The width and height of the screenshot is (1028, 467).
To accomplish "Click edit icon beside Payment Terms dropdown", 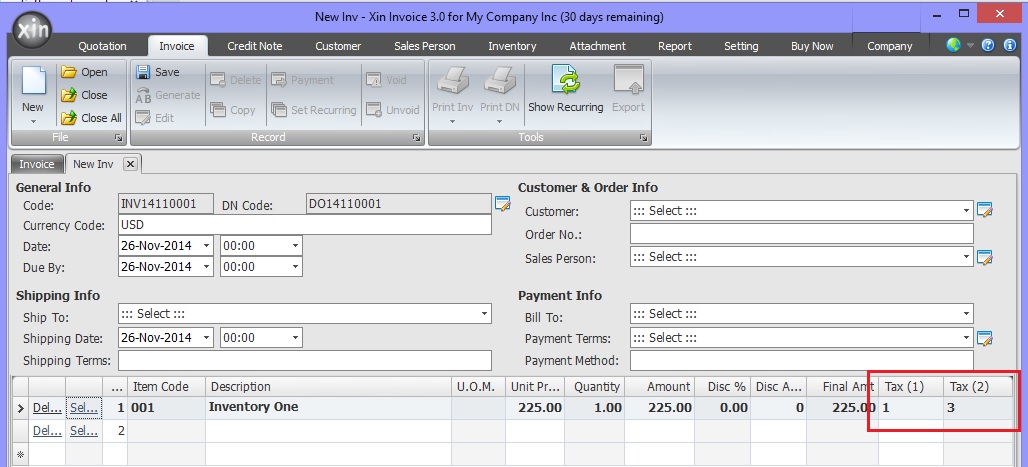I will (985, 338).
